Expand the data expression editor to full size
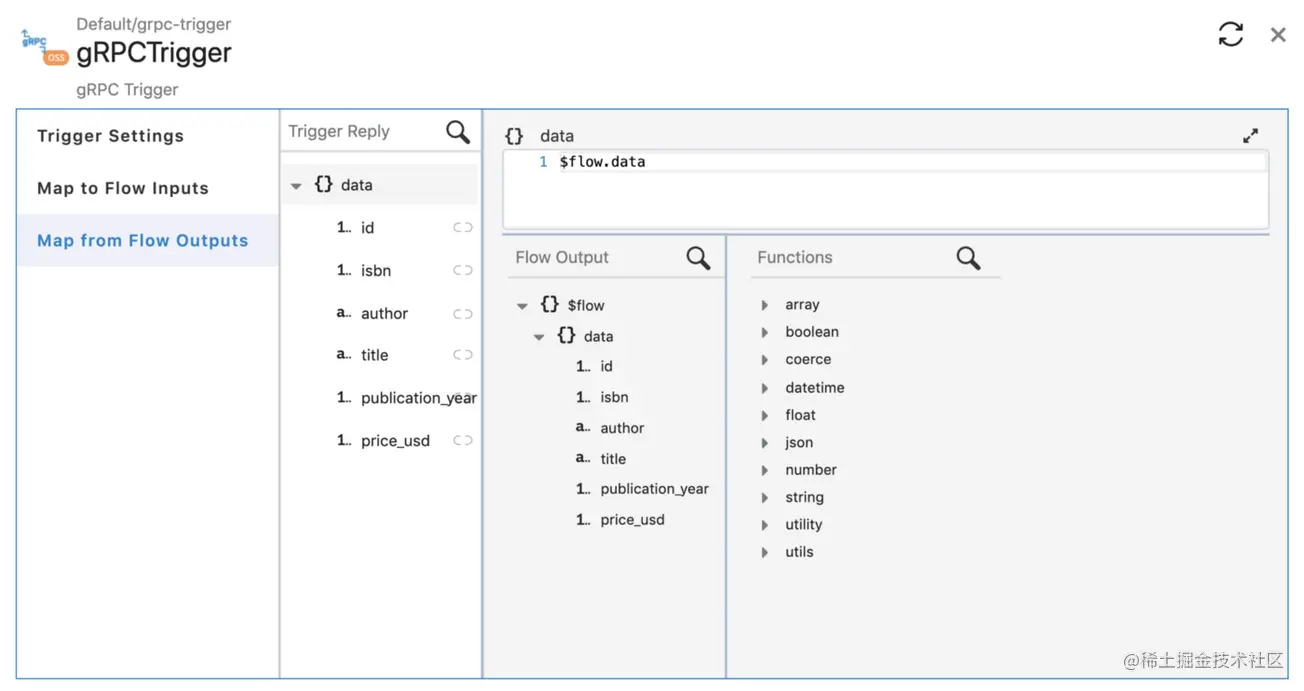Screen dimensions: 1304x691 point(1250,136)
